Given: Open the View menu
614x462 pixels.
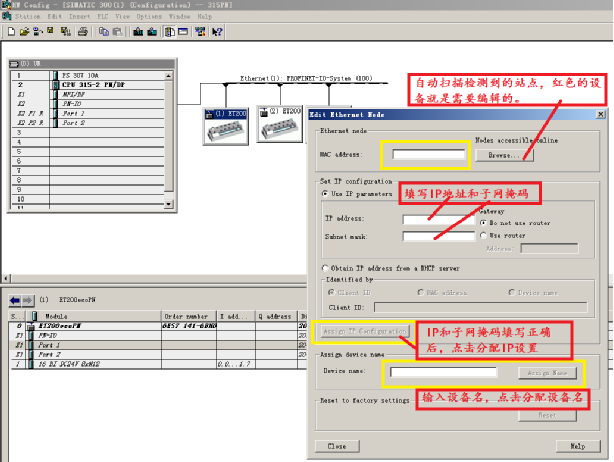Looking at the screenshot, I should (123, 16).
